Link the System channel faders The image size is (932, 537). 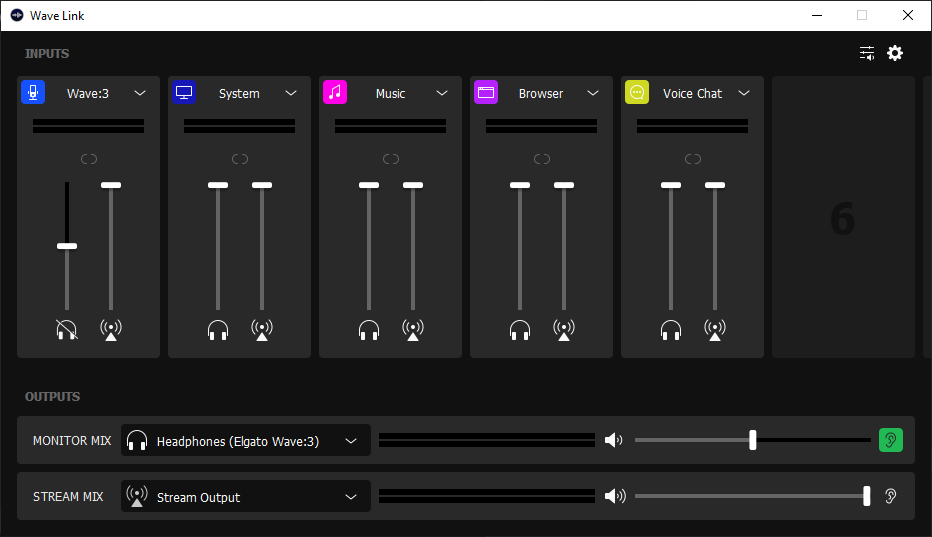tap(240, 159)
